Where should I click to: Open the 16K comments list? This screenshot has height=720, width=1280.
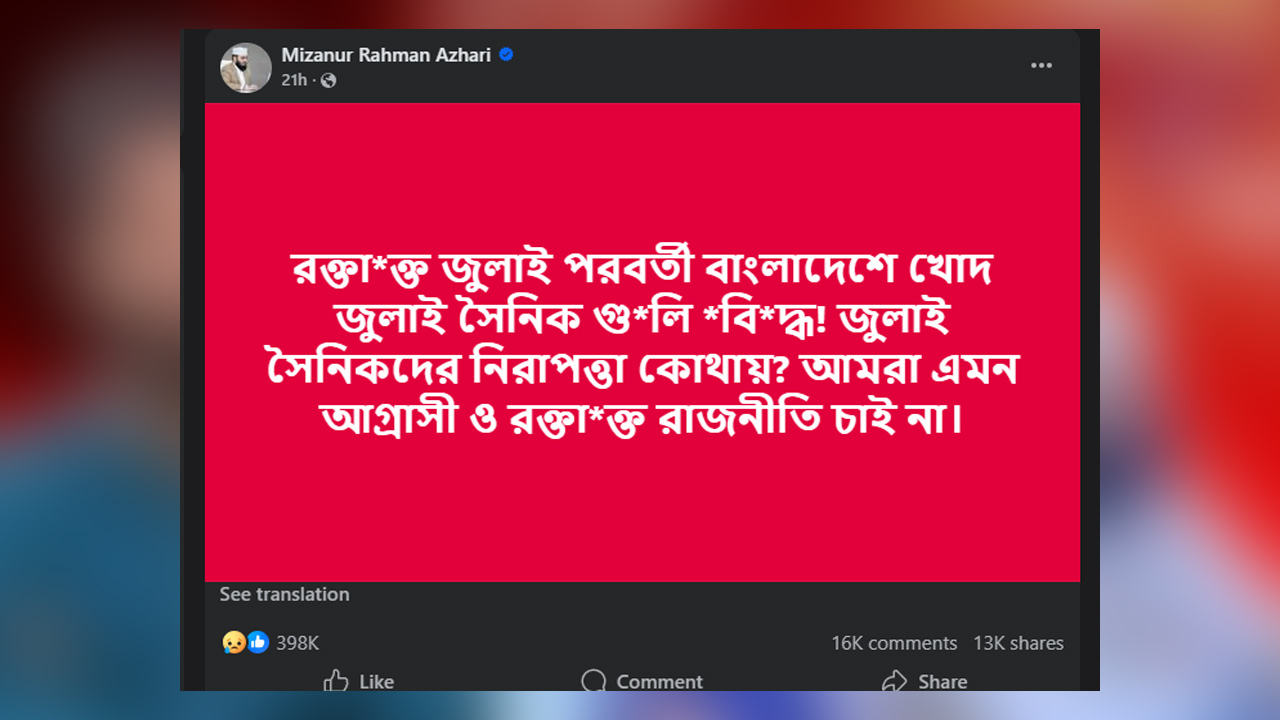click(894, 643)
